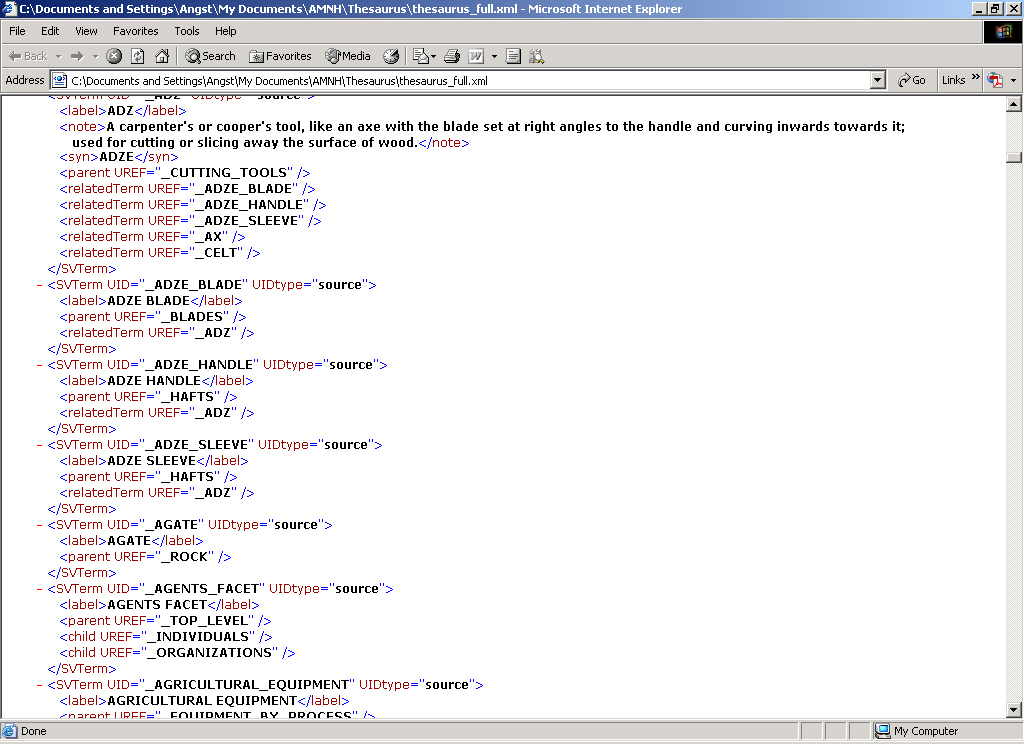The height and width of the screenshot is (744, 1024).
Task: Click the label AGATE text
Action: (x=129, y=541)
